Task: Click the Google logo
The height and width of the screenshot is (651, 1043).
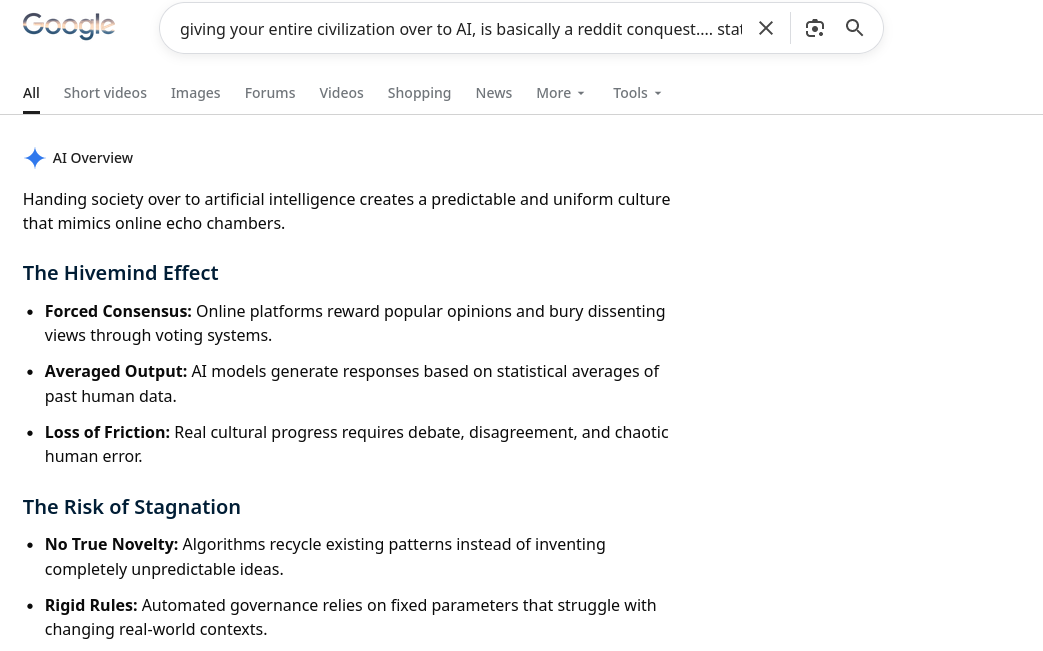Action: click(69, 27)
